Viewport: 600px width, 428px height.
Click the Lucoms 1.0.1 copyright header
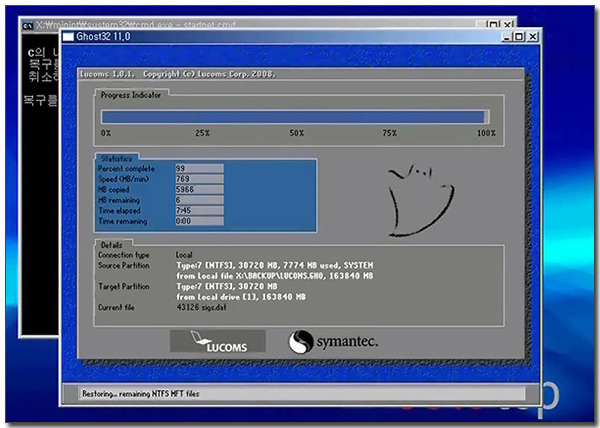(178, 74)
